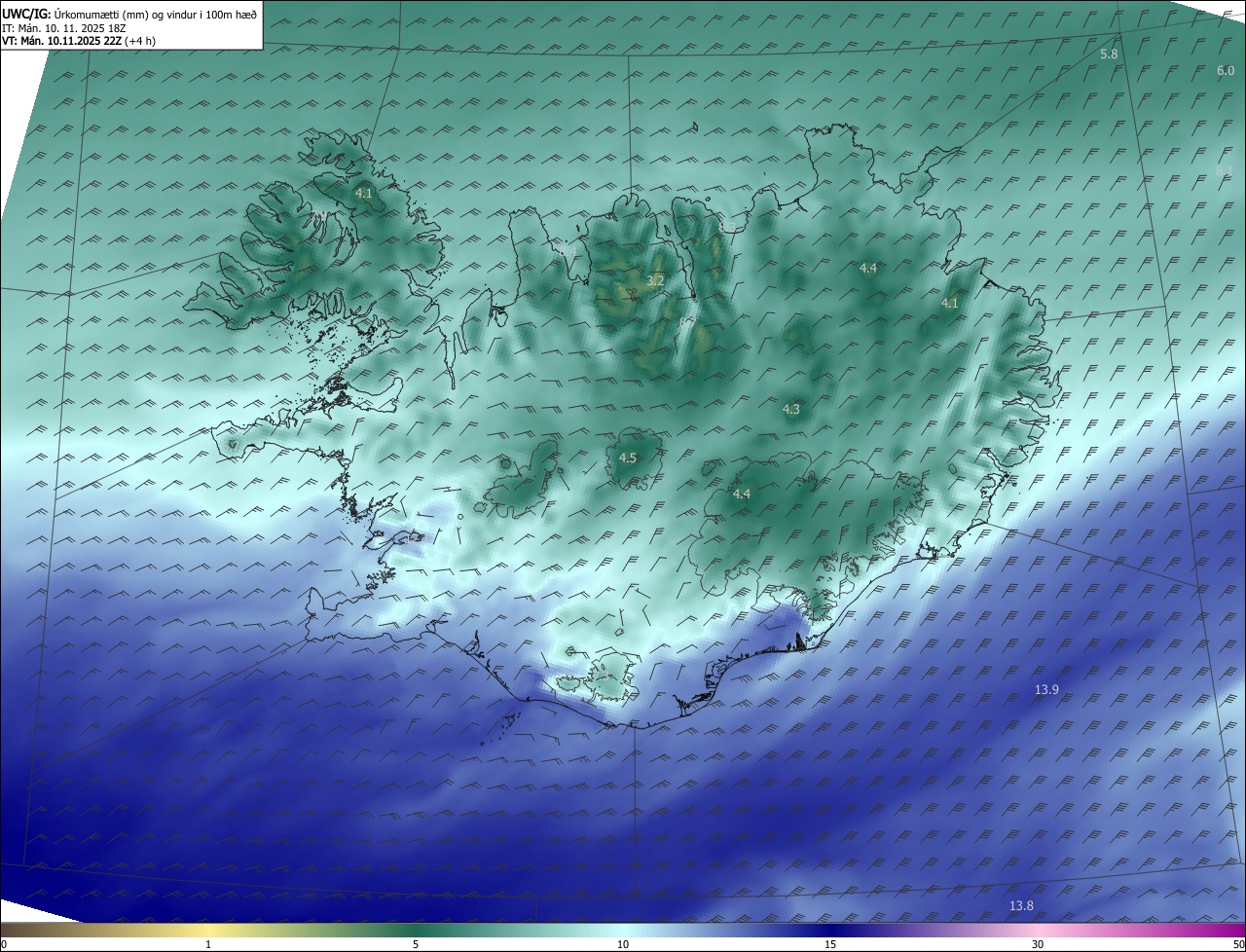The width and height of the screenshot is (1246, 952).
Task: Click the 5 tick label on the color scale
Action: click(416, 944)
